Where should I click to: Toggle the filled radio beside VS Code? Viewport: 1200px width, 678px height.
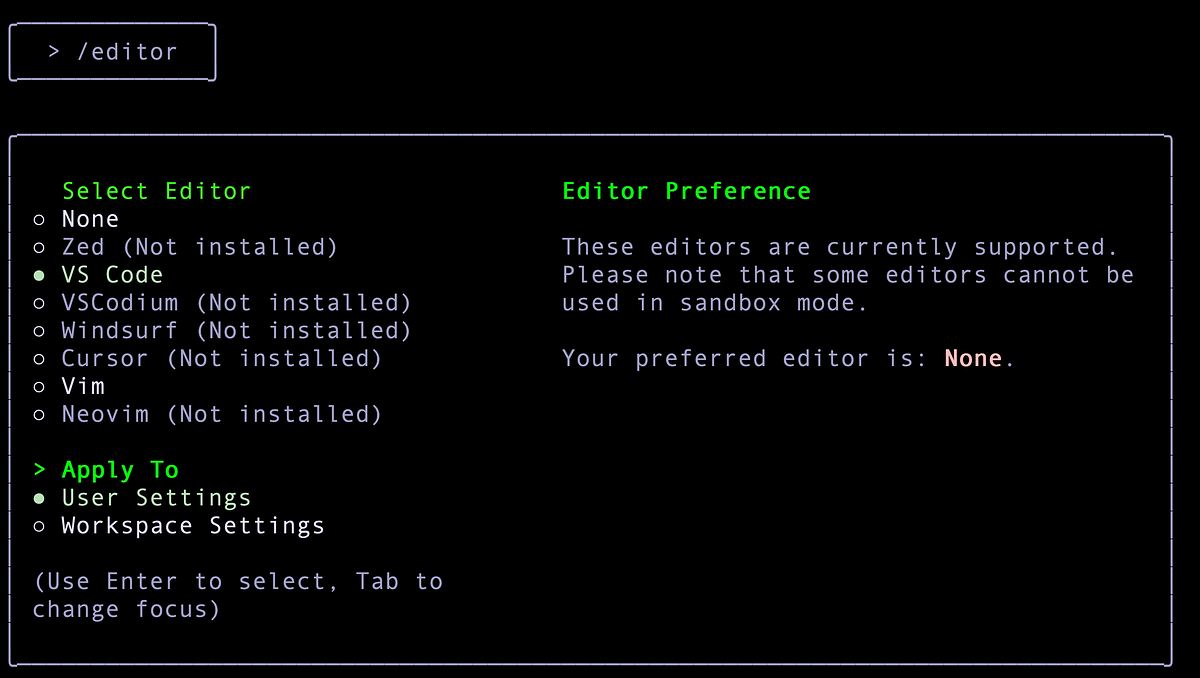pos(39,274)
